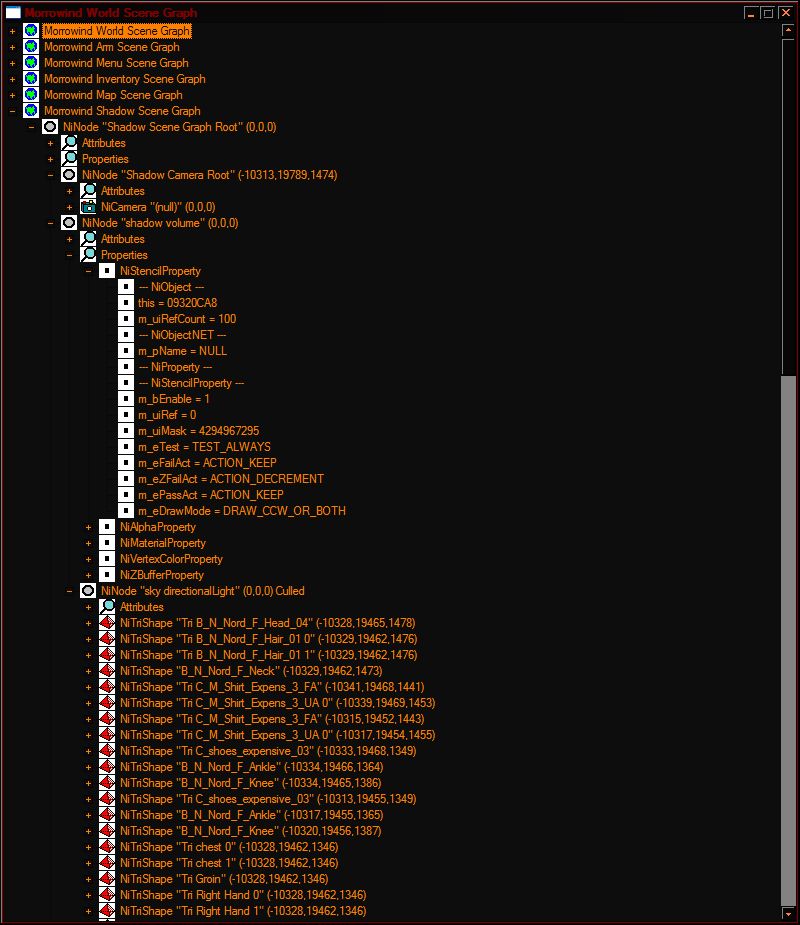This screenshot has width=800, height=925.
Task: Select "Tri C_shoes_expensive_03" (-10333,19468,1349) row
Action: pyautogui.click(x=268, y=750)
